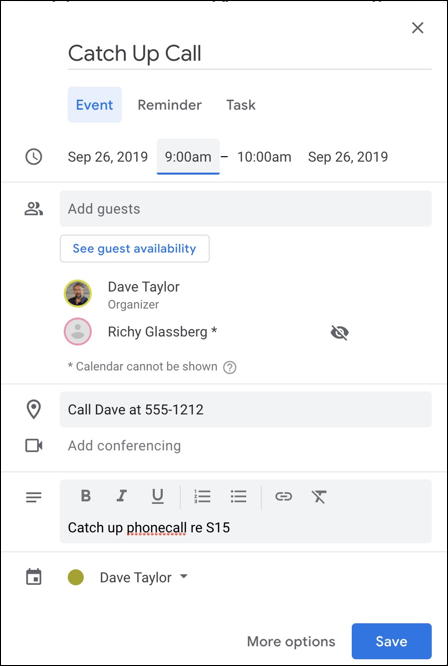Insert a numbered list
This screenshot has width=448, height=666.
pos(202,496)
